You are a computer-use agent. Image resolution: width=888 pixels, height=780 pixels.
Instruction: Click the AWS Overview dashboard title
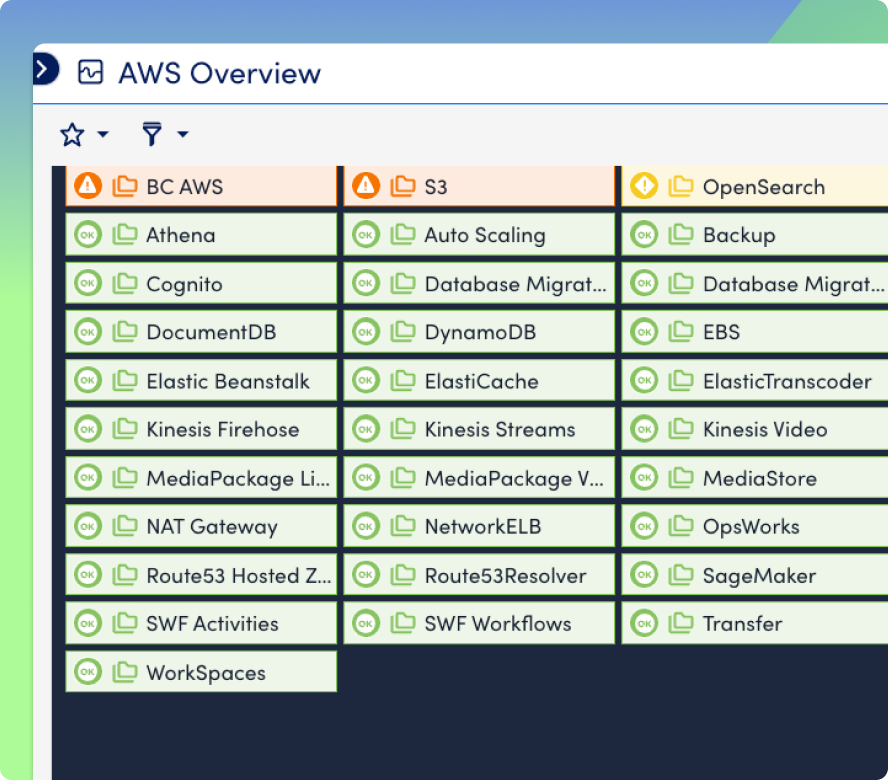click(220, 73)
